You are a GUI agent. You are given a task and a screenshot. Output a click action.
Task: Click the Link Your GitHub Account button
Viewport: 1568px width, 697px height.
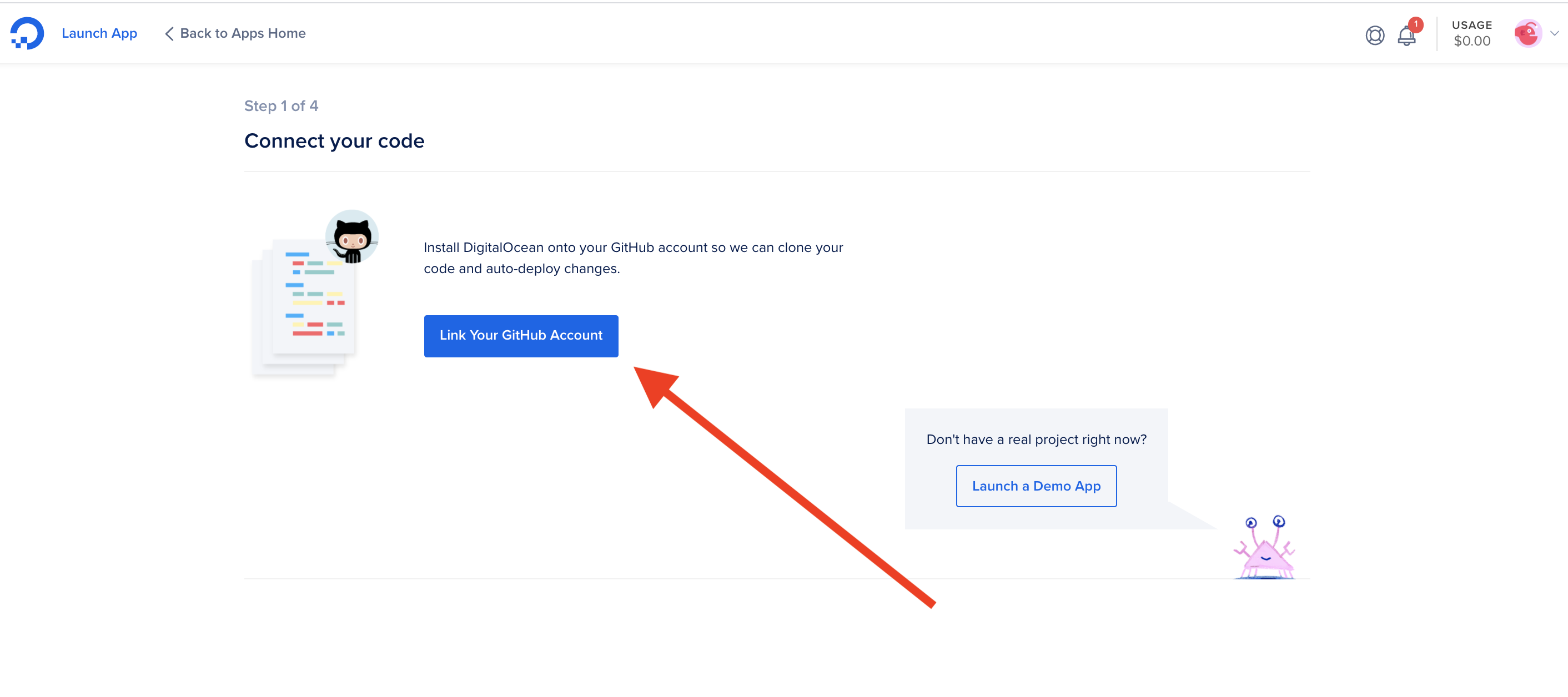(x=521, y=335)
